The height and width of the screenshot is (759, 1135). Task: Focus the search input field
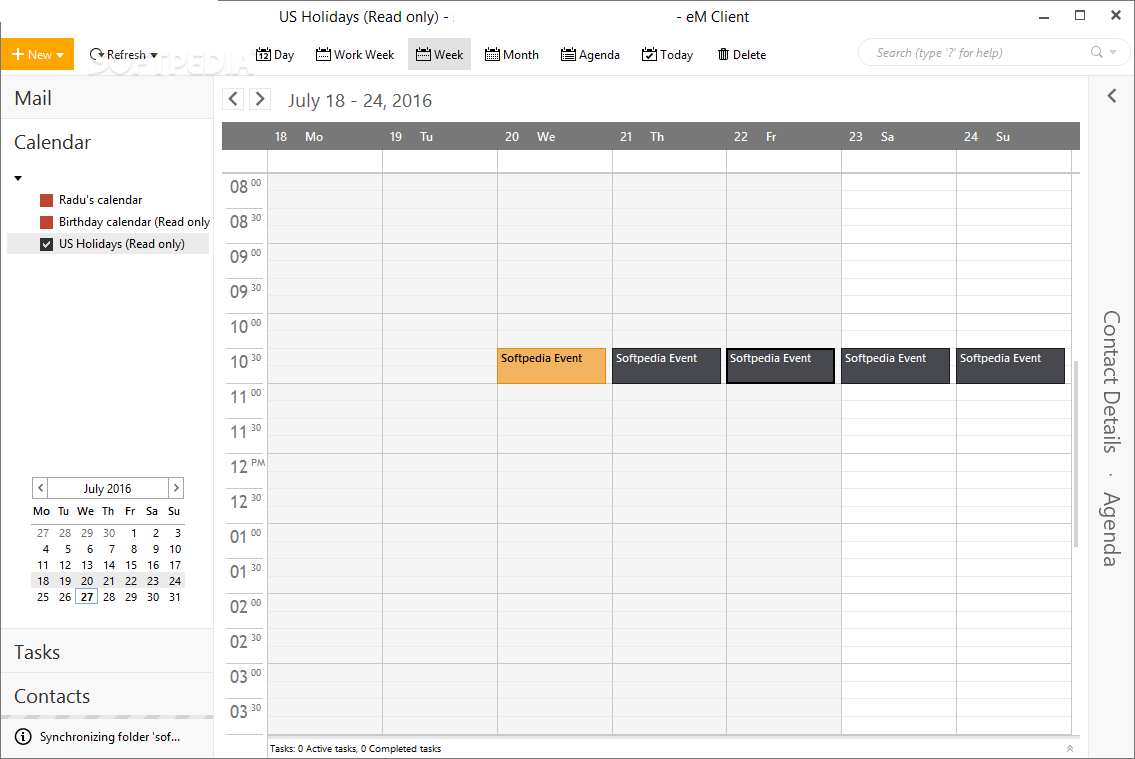pos(974,52)
